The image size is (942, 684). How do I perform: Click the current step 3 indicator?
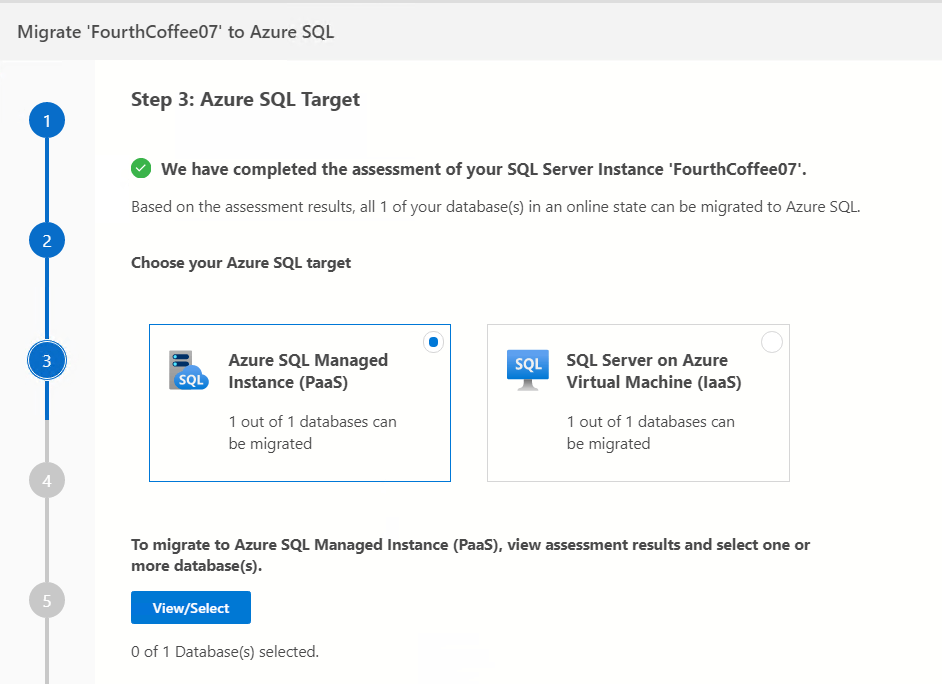point(47,360)
